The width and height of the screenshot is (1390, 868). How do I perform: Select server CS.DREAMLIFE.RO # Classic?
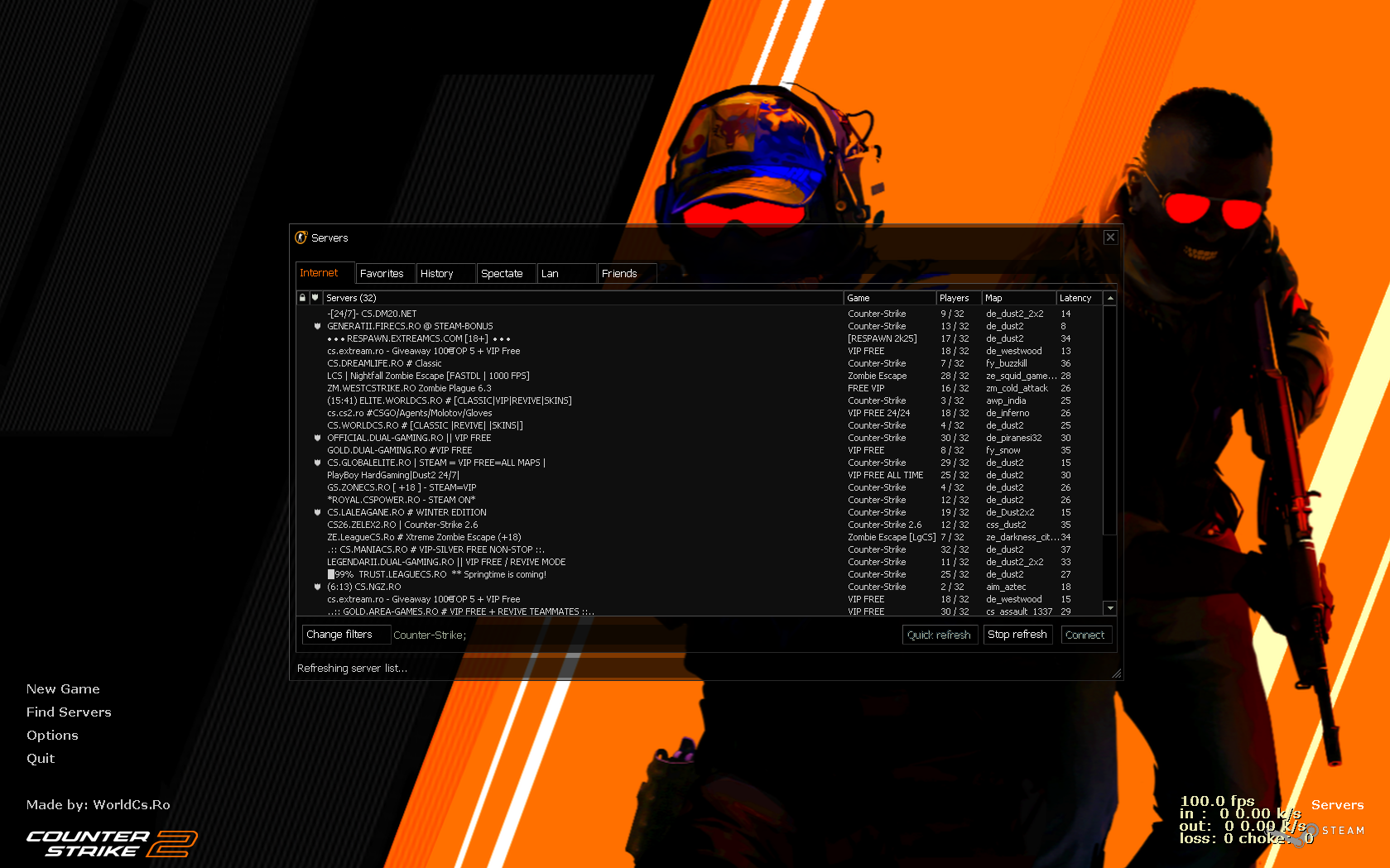[x=699, y=363]
